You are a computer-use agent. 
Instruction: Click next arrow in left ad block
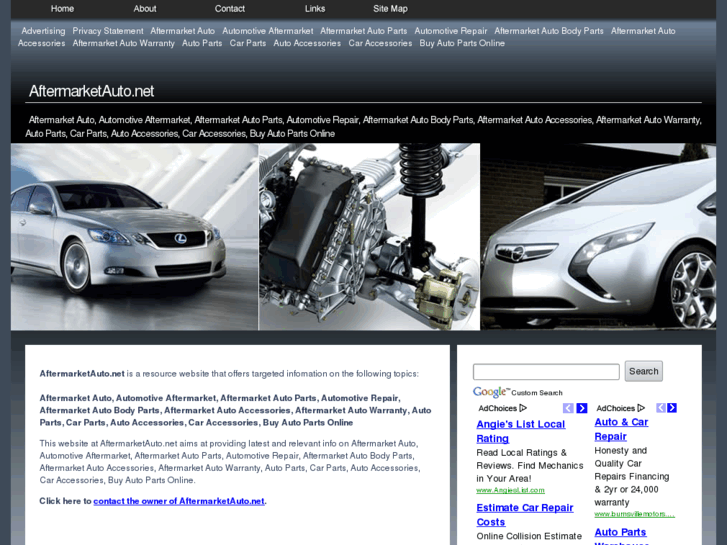[x=582, y=408]
